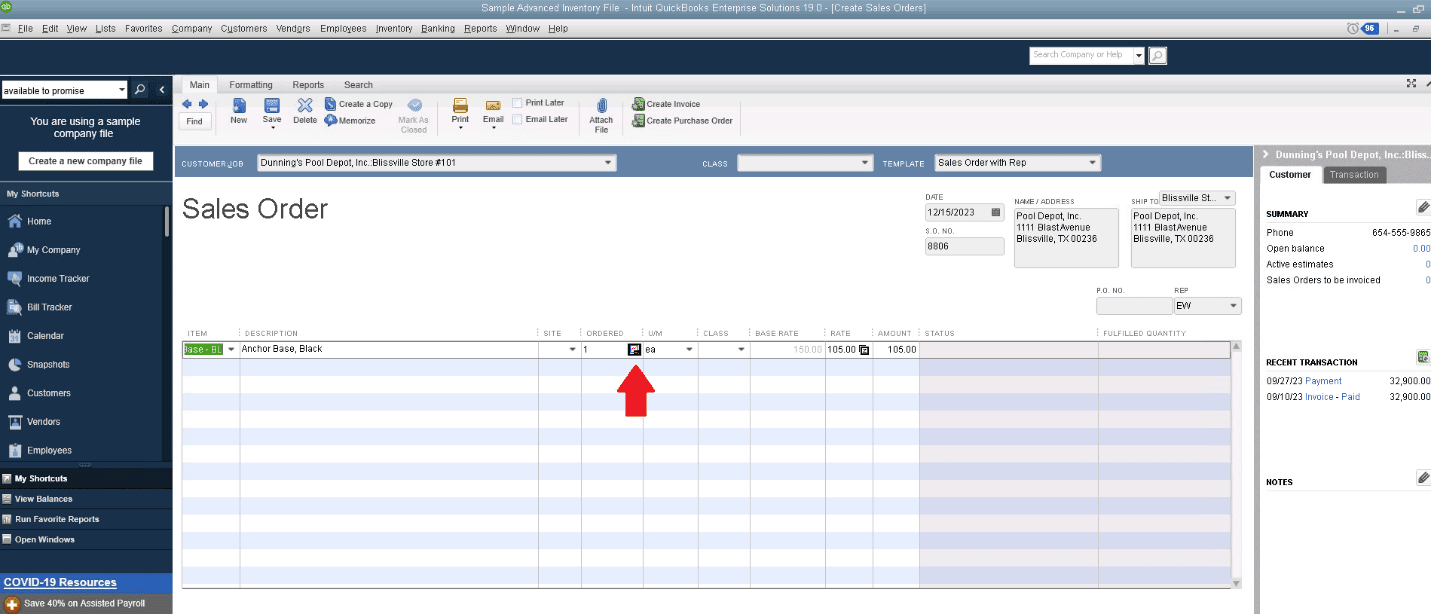Enable the Email Later checkbox
Image resolution: width=1431 pixels, height=614 pixels.
(519, 118)
